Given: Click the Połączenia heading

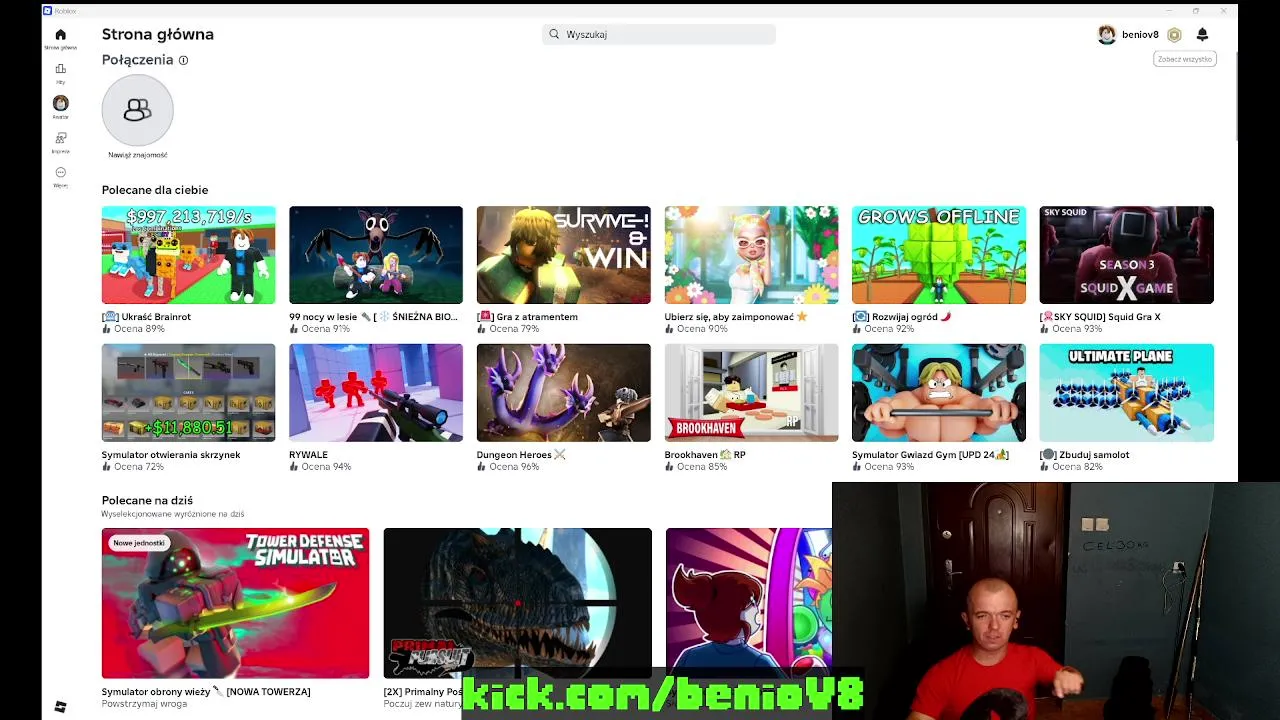Looking at the screenshot, I should [137, 60].
